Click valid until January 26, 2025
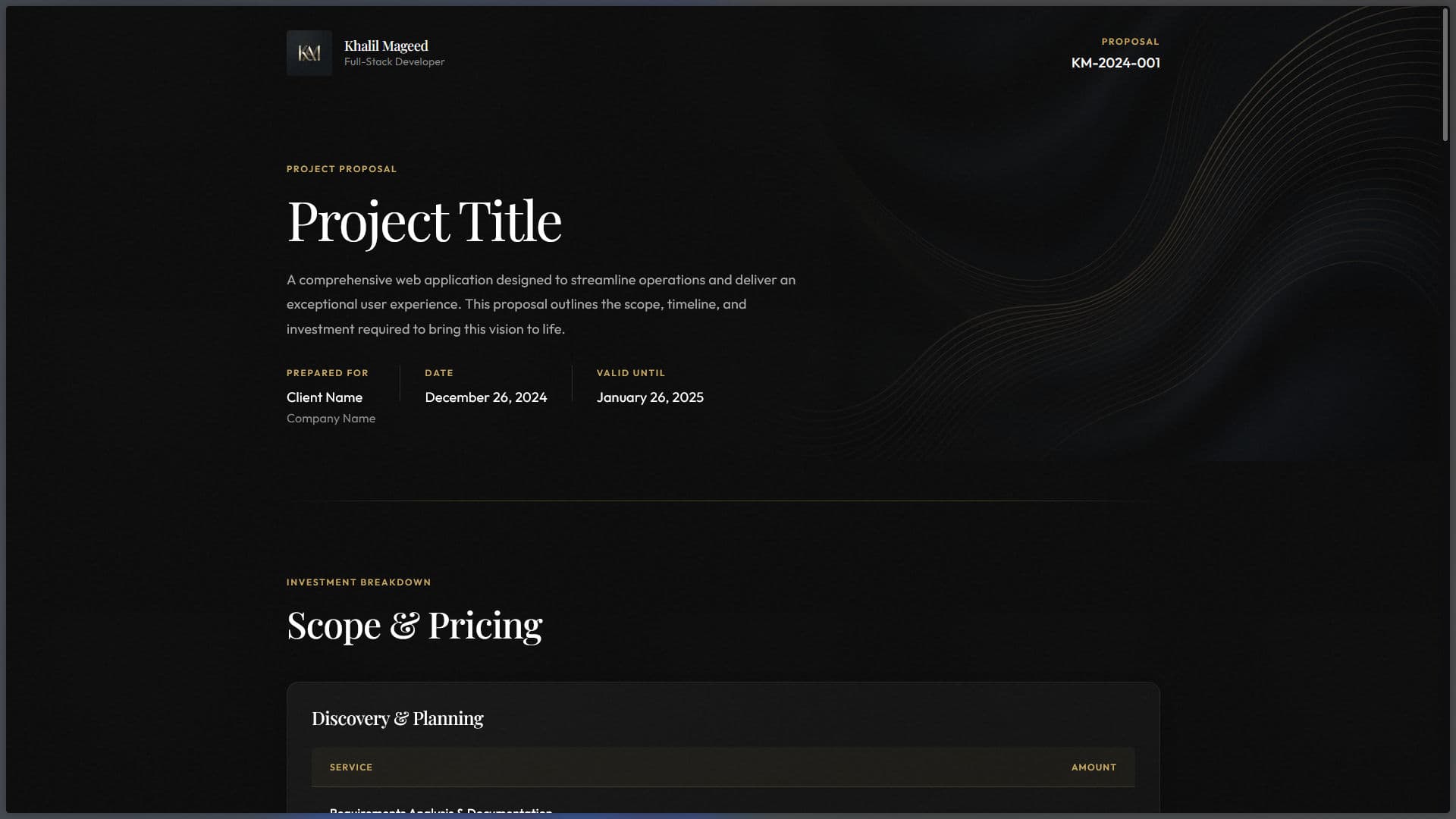This screenshot has height=819, width=1456. [x=650, y=397]
